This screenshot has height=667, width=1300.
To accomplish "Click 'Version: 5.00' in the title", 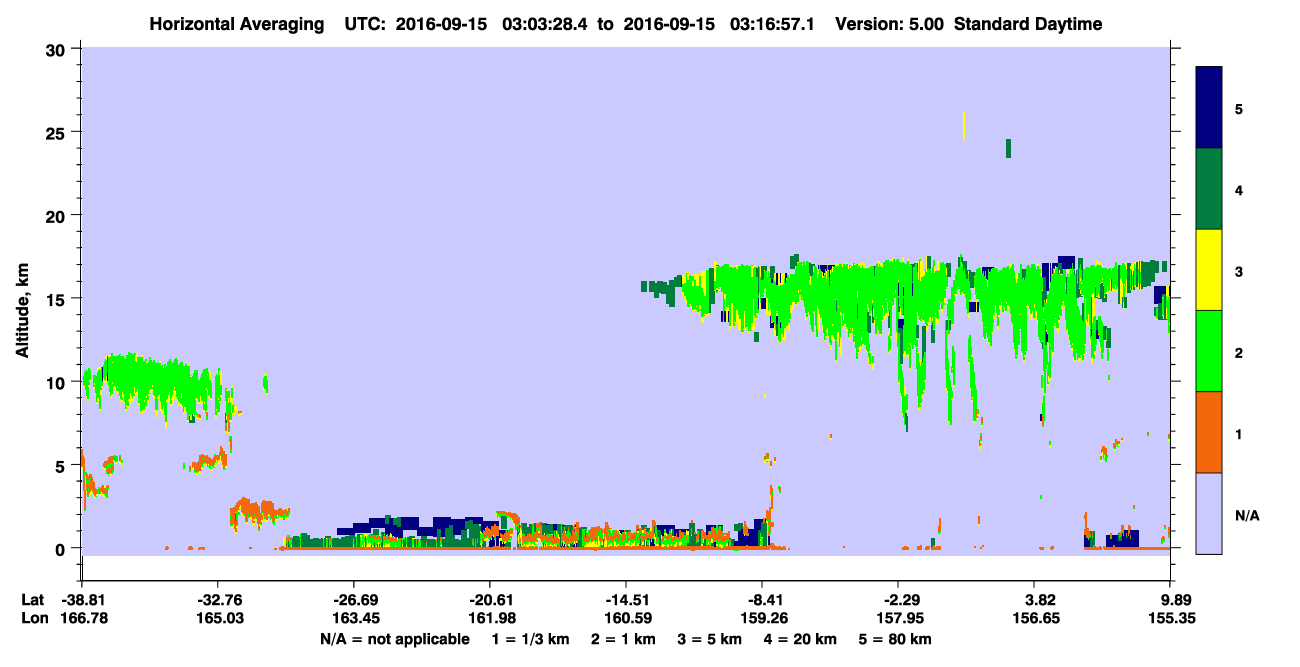I will 890,24.
